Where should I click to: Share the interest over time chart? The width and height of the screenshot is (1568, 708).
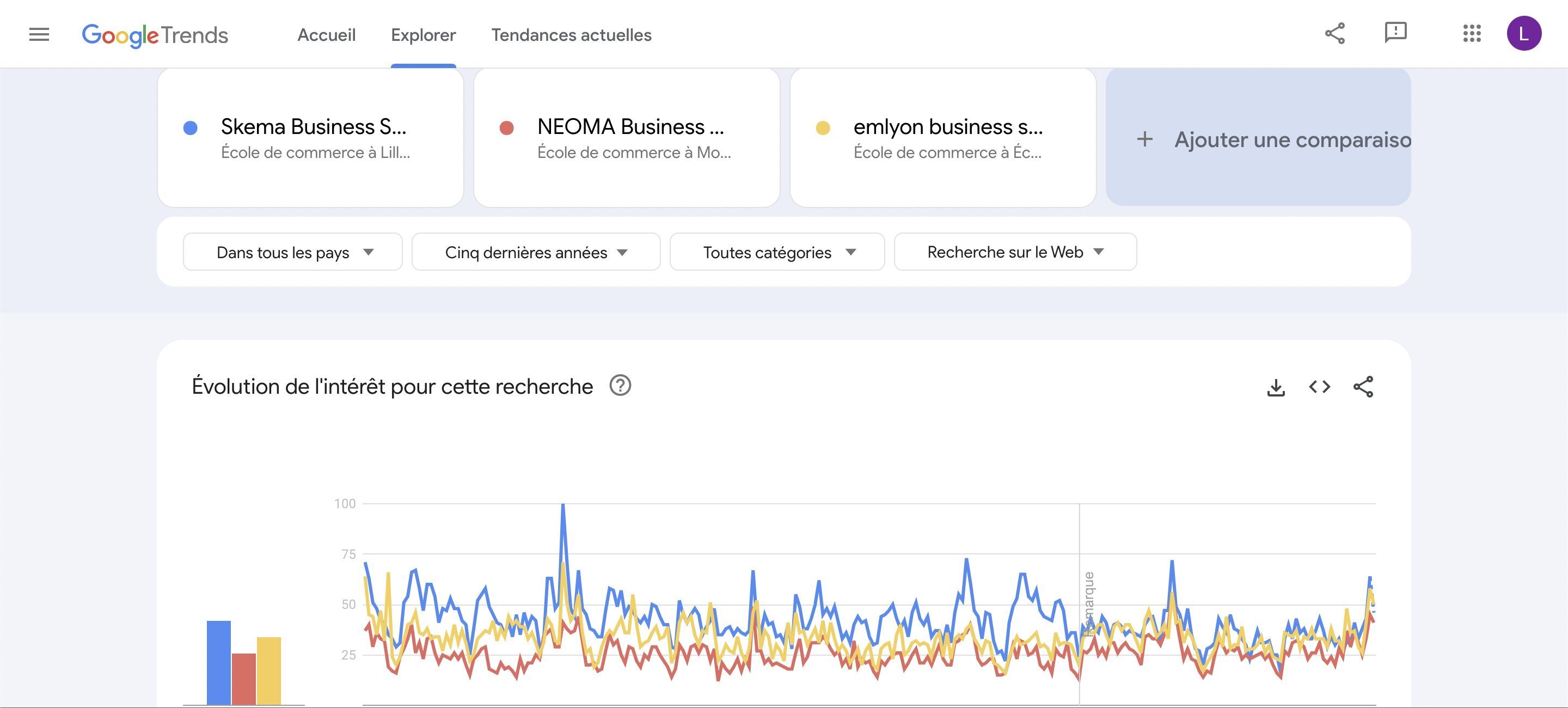(x=1363, y=387)
